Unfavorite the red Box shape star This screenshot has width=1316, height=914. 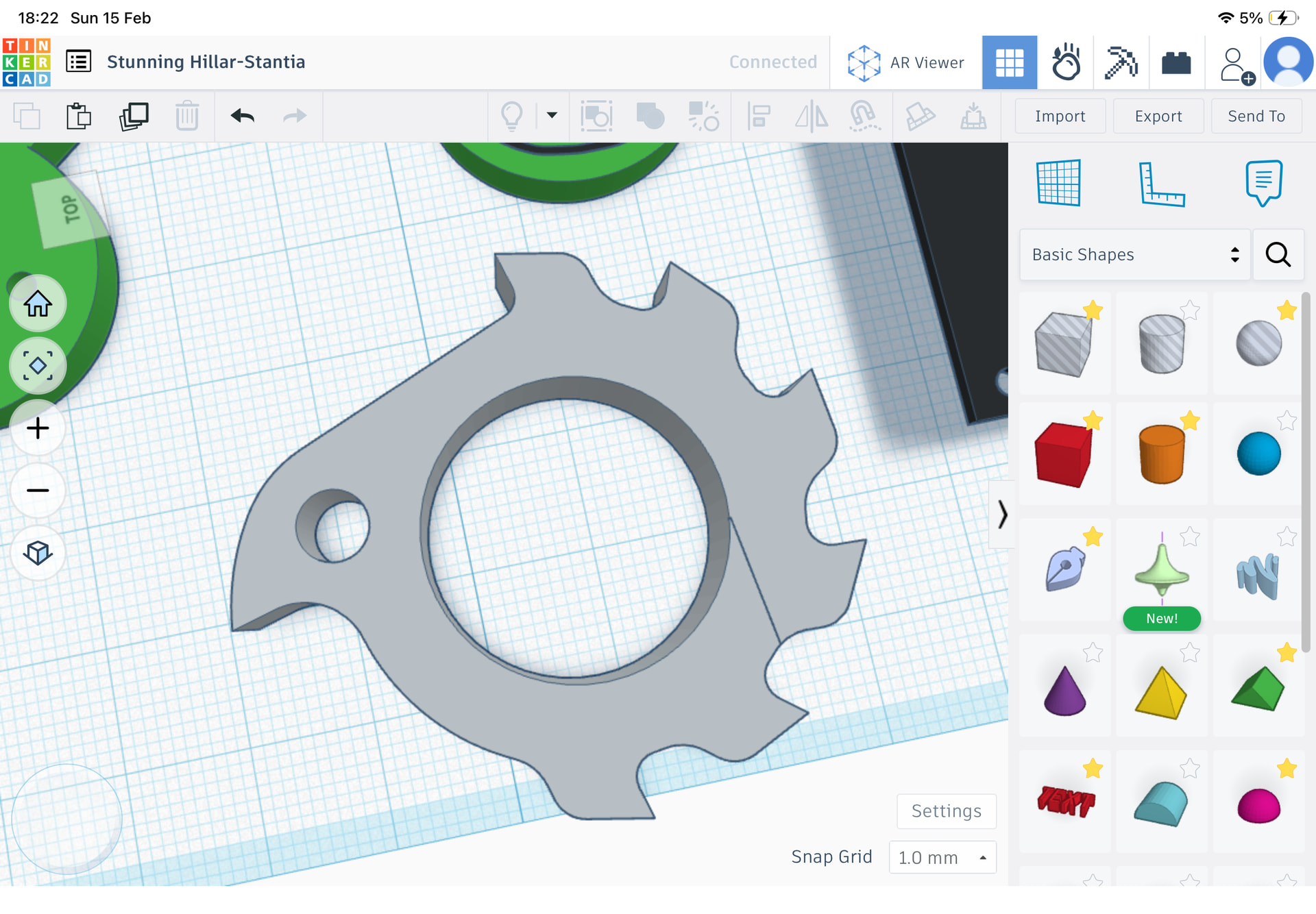1093,420
